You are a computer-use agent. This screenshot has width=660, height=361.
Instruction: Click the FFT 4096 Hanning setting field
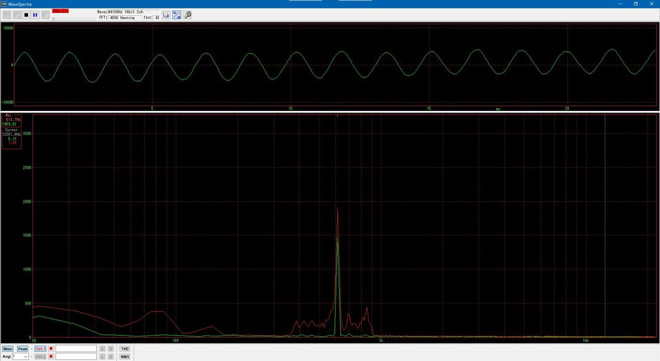125,18
